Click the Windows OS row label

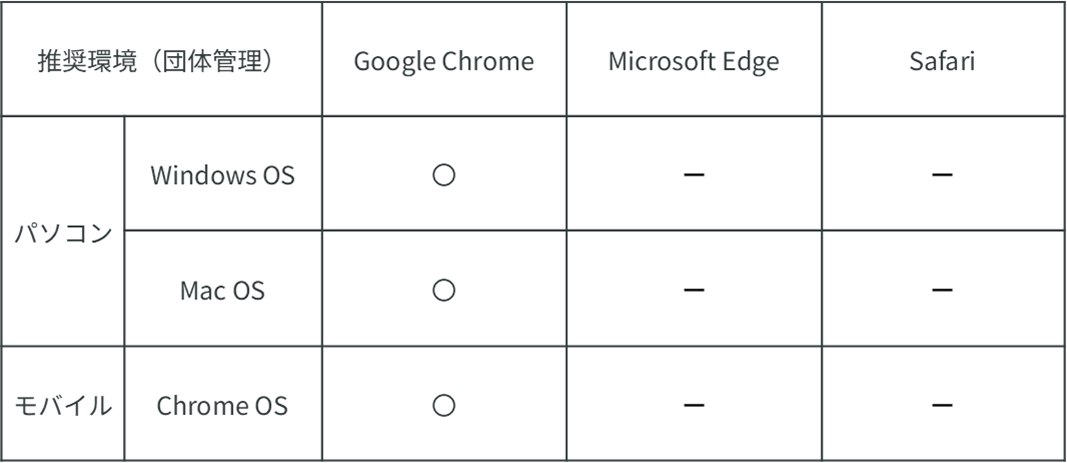click(x=223, y=176)
